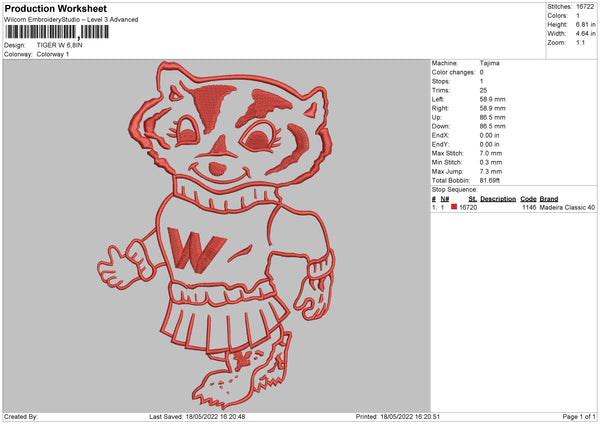This screenshot has height=424, width=600.
Task: Click the barcode under the worksheet title
Action: [57, 32]
